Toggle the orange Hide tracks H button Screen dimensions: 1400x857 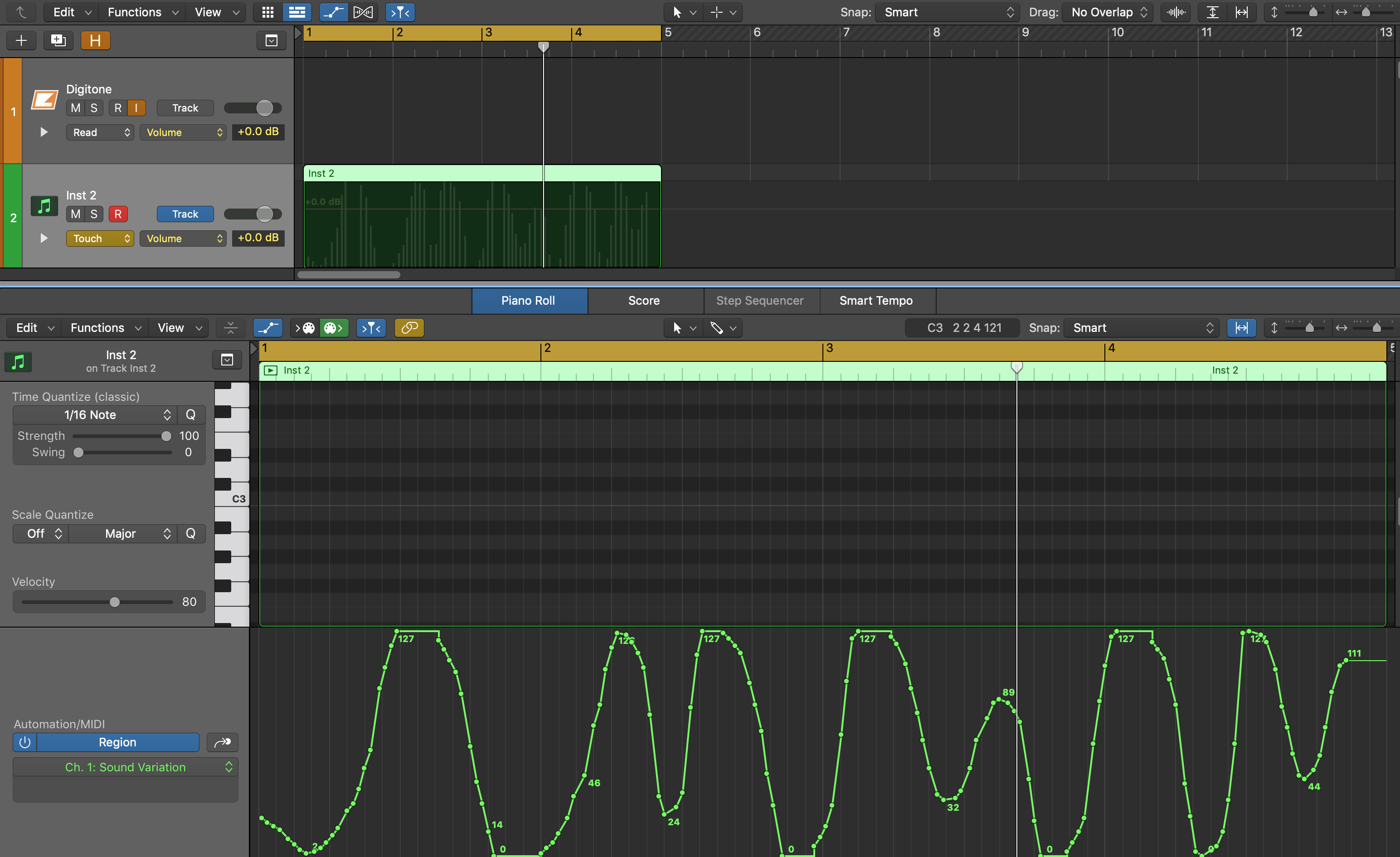click(x=95, y=40)
